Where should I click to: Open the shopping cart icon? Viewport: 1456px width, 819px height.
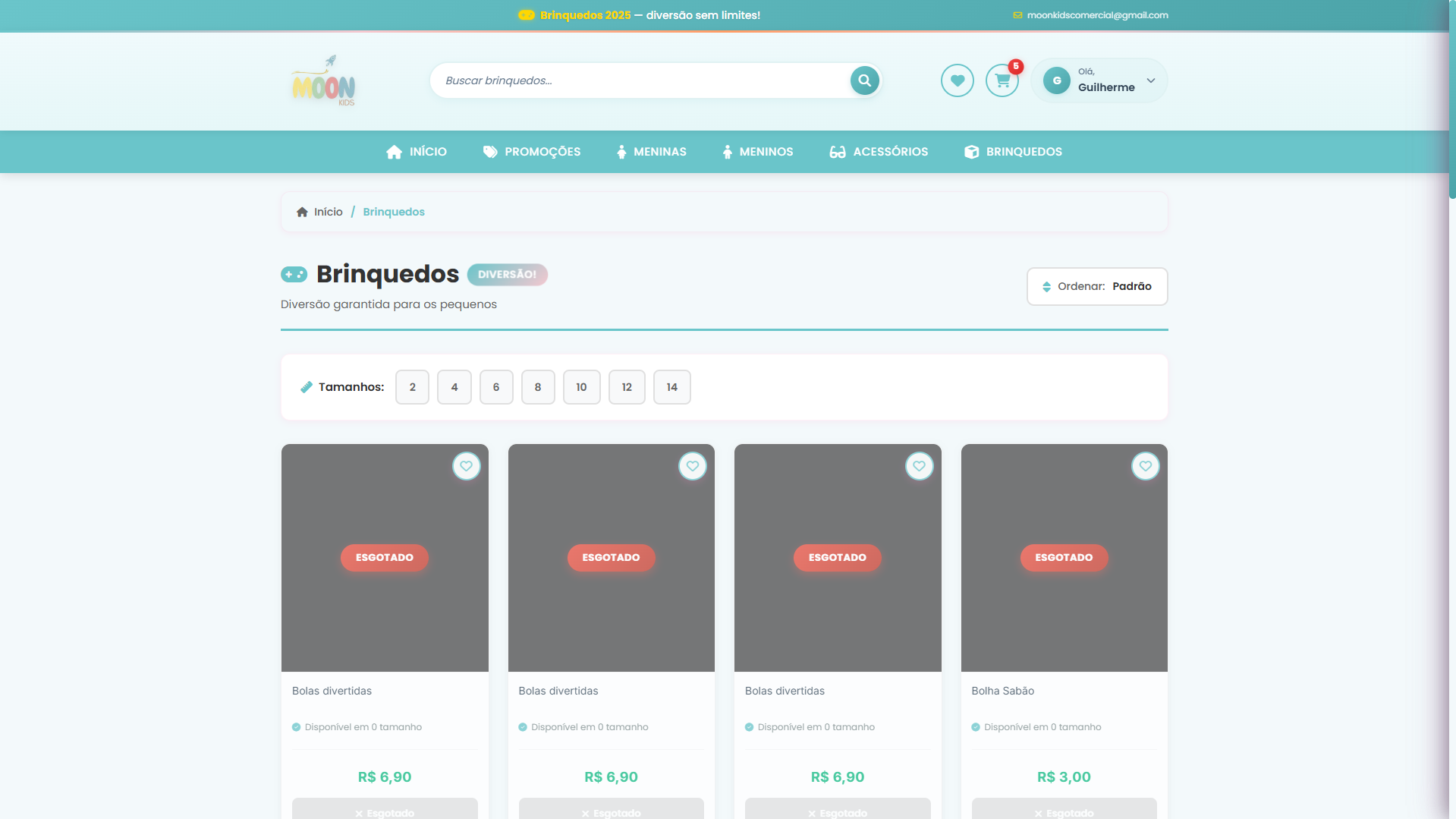tap(1002, 80)
